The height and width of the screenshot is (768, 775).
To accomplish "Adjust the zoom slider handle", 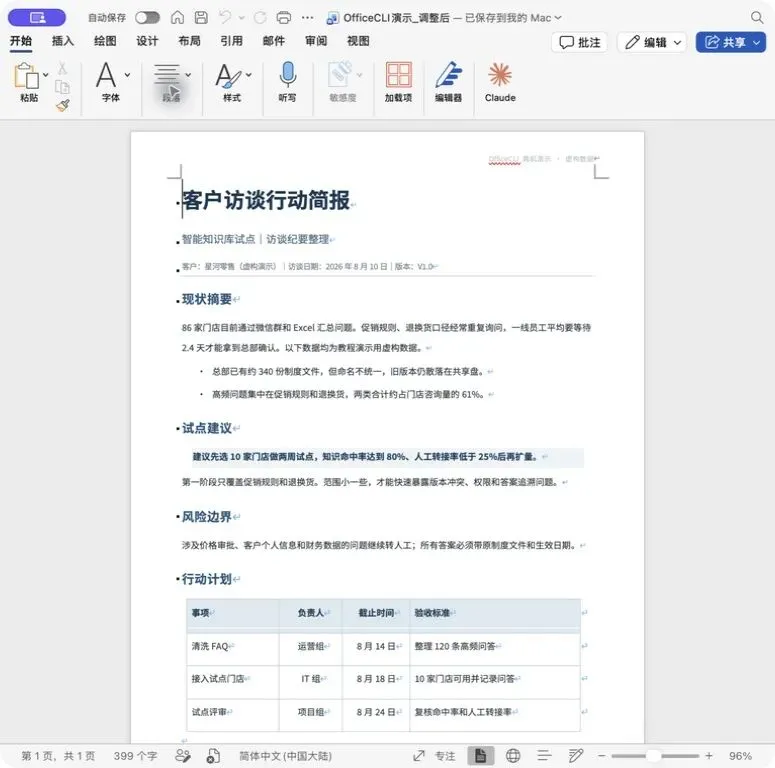I will 653,756.
